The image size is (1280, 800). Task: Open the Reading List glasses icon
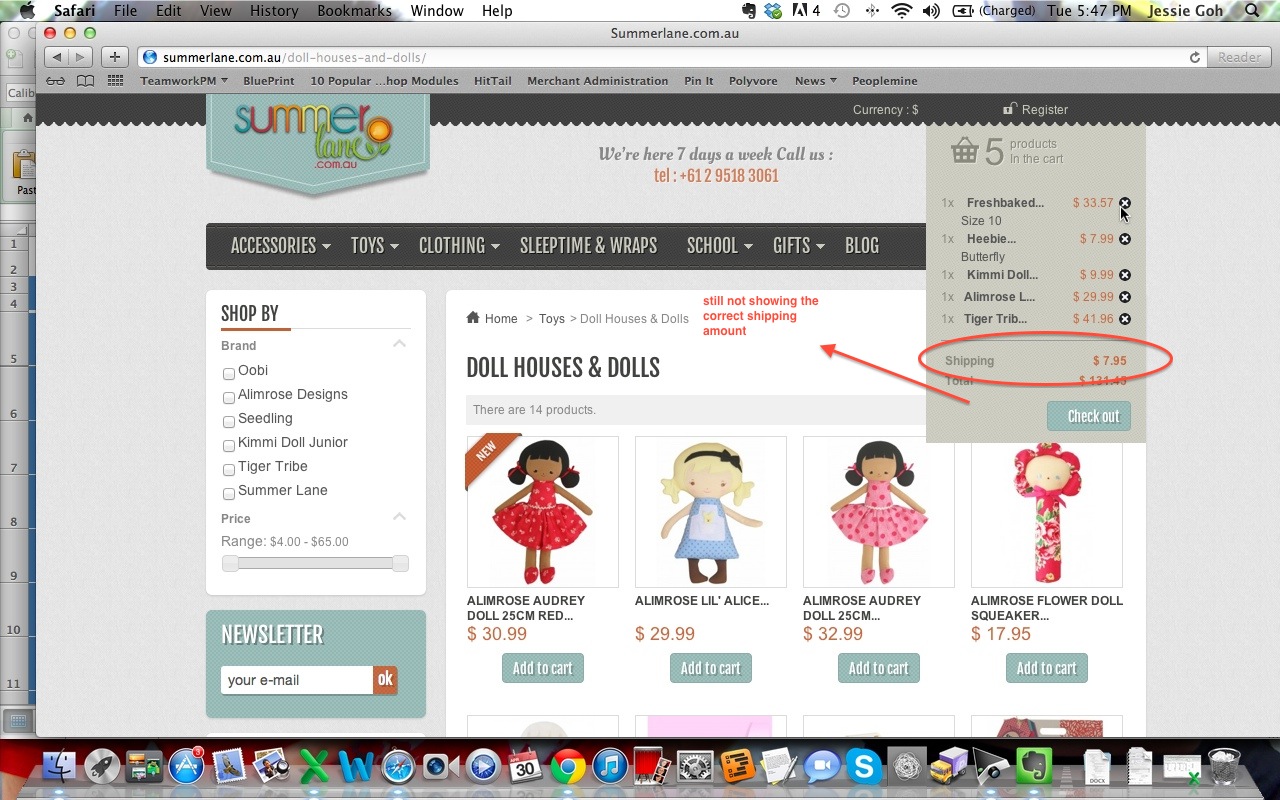point(55,81)
